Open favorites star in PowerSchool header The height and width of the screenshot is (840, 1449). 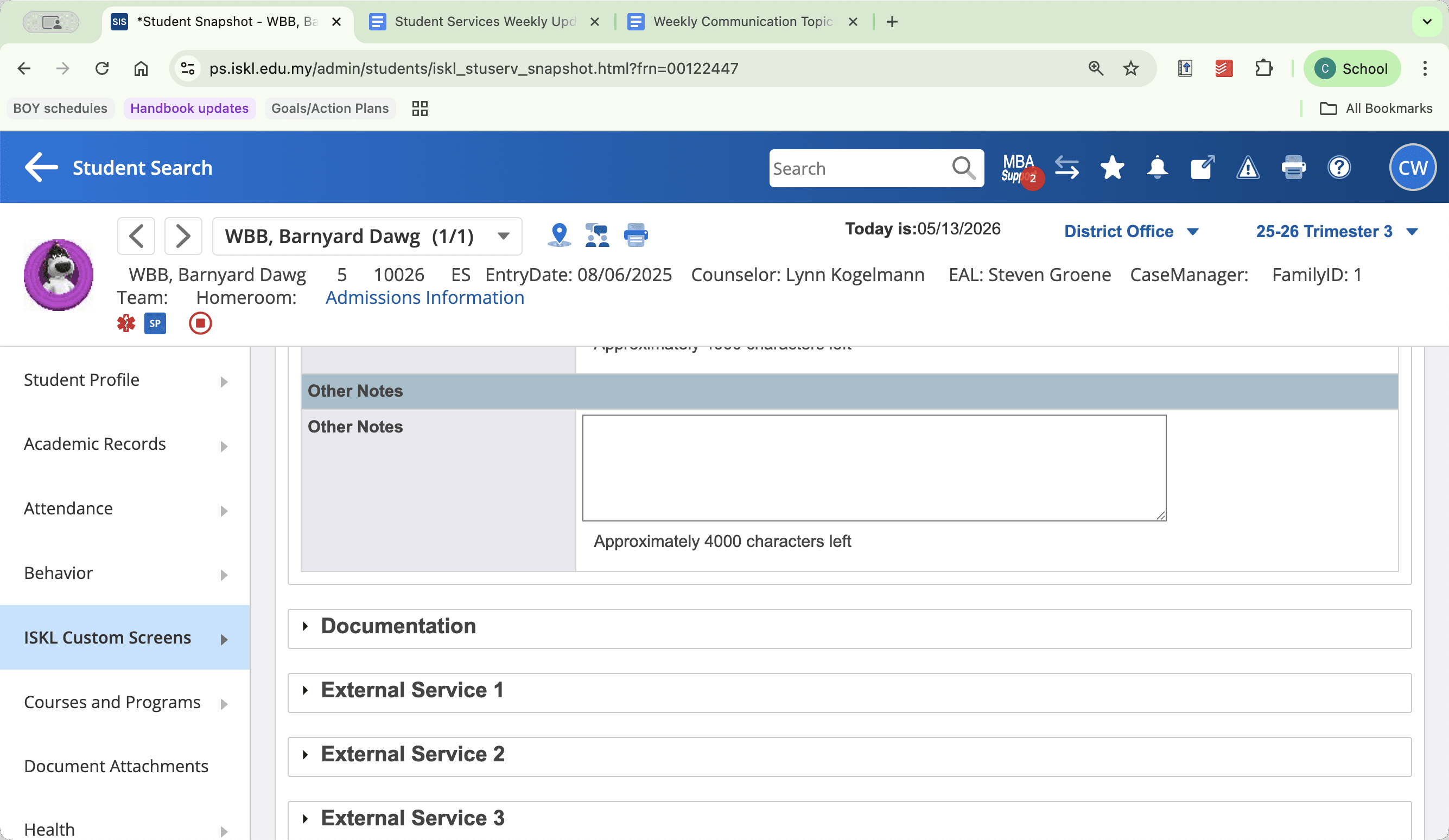(x=1112, y=168)
